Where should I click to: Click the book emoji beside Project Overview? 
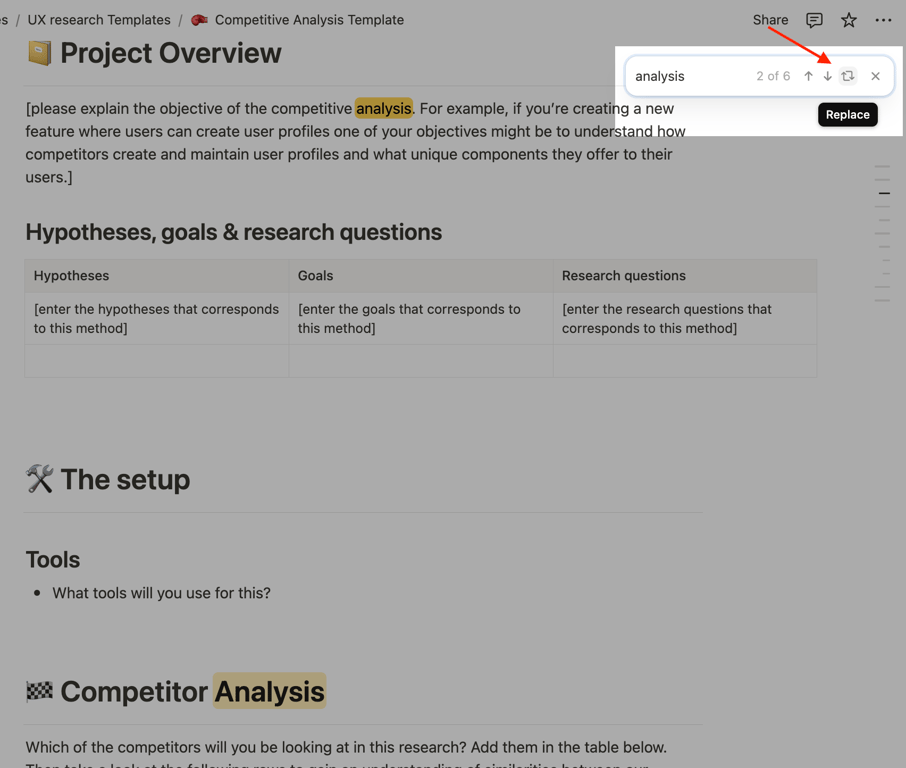[39, 53]
